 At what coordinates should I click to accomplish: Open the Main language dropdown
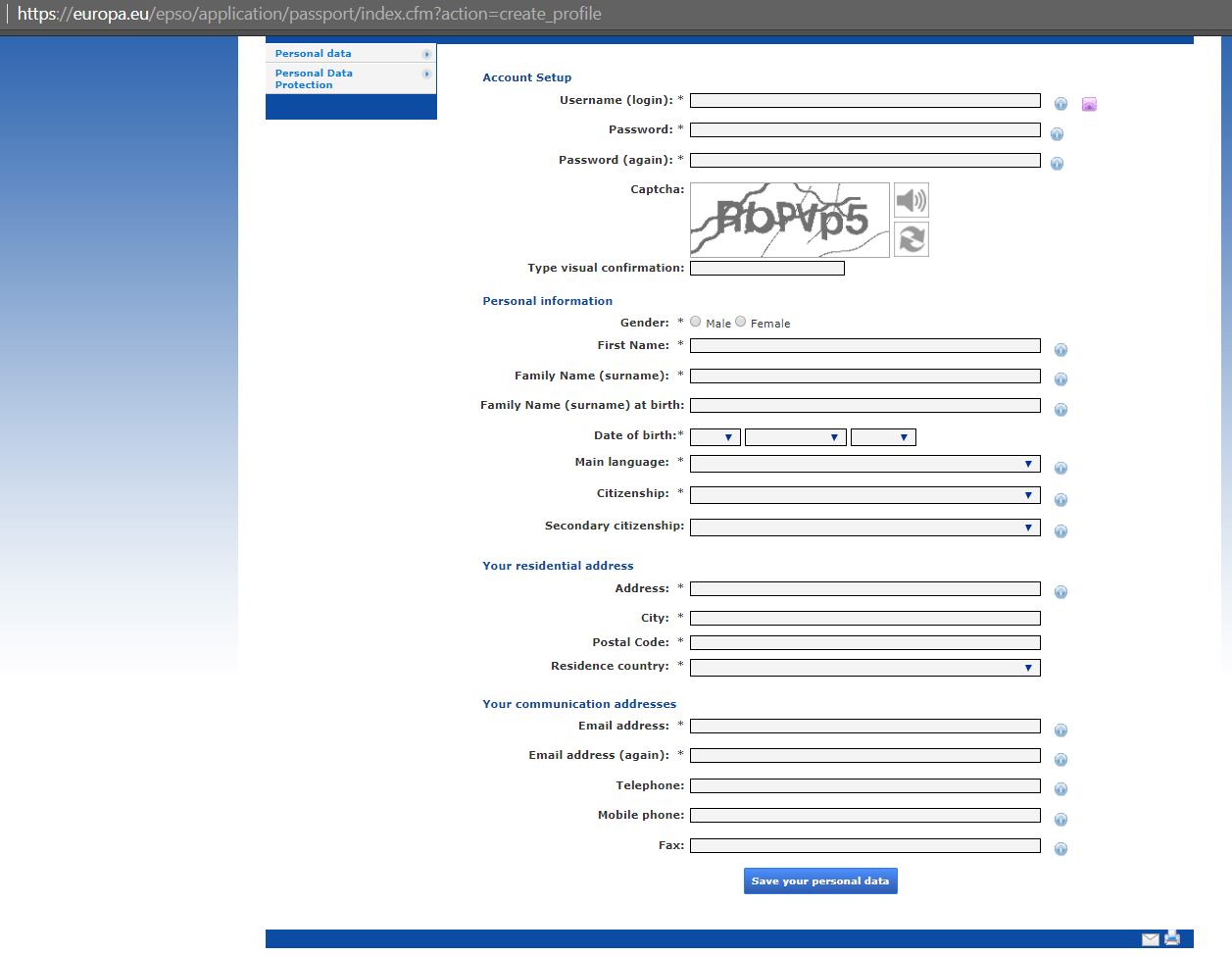coord(864,464)
